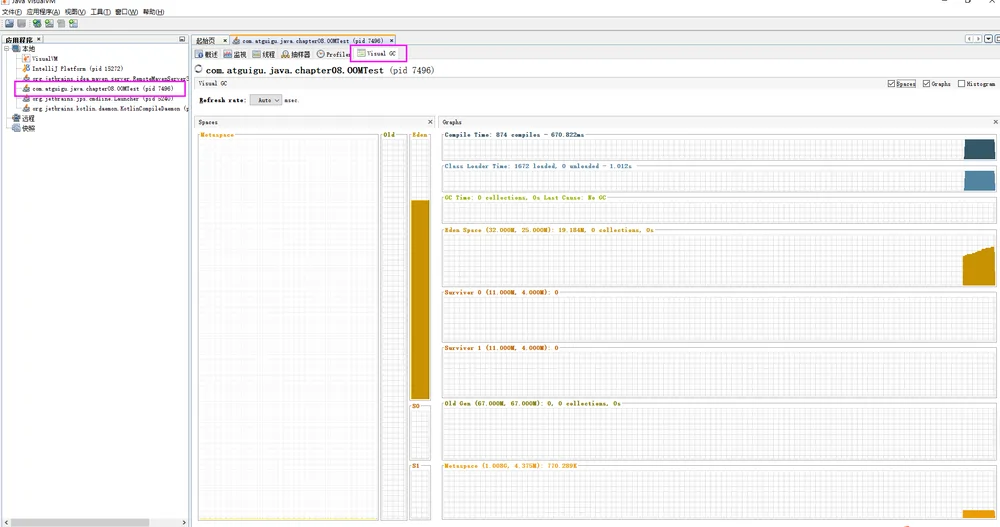Viewport: 1000px width, 527px height.
Task: Click the 远程 remote hosts icon
Action: pyautogui.click(x=17, y=118)
